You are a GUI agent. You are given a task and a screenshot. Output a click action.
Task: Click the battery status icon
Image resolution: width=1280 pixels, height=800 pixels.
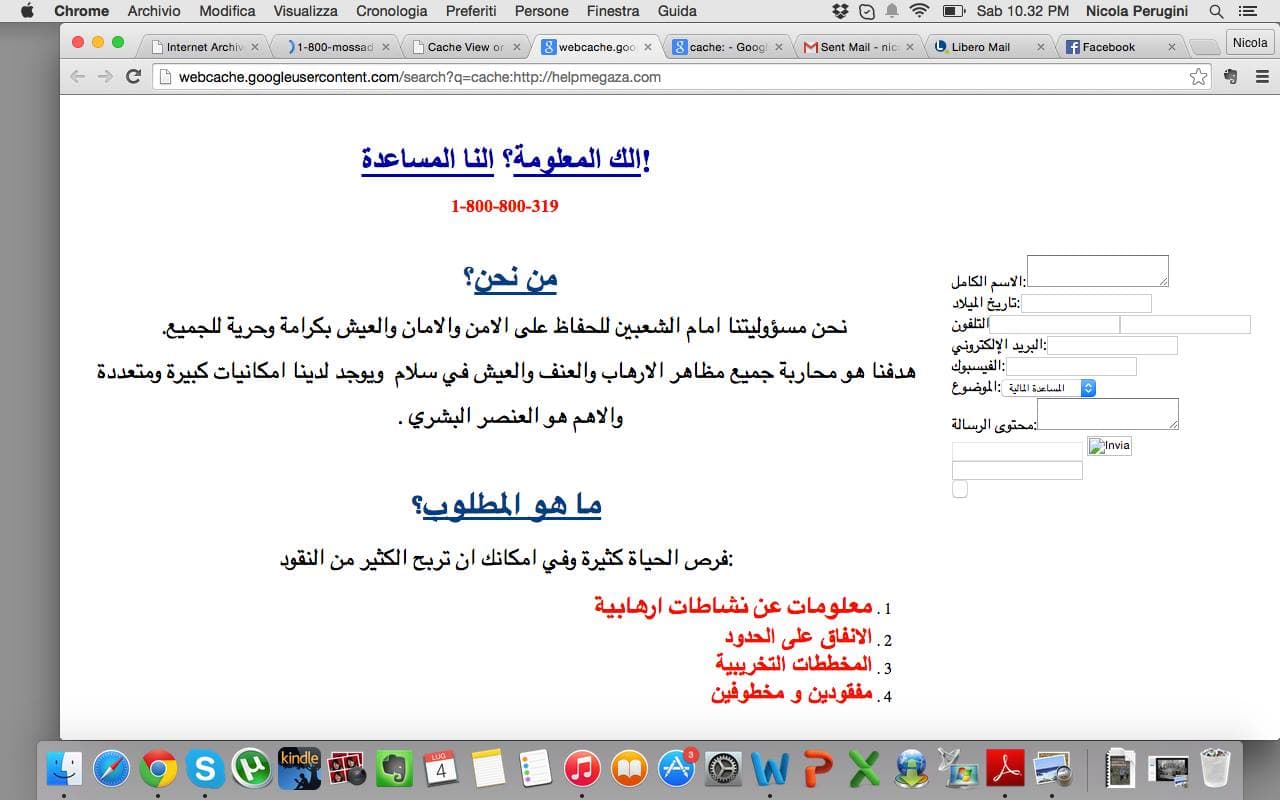click(x=953, y=11)
